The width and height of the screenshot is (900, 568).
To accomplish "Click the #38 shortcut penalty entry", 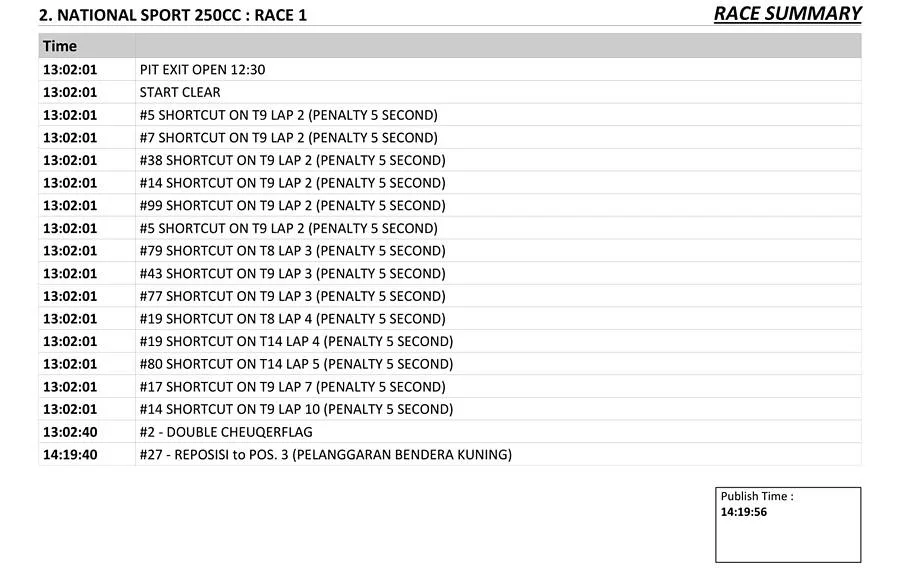I will (x=292, y=160).
